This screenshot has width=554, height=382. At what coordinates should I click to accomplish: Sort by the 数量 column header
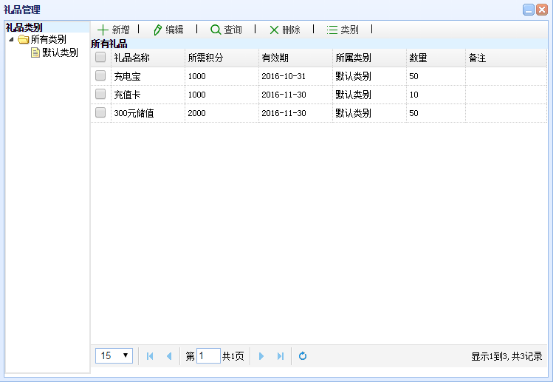click(x=436, y=58)
